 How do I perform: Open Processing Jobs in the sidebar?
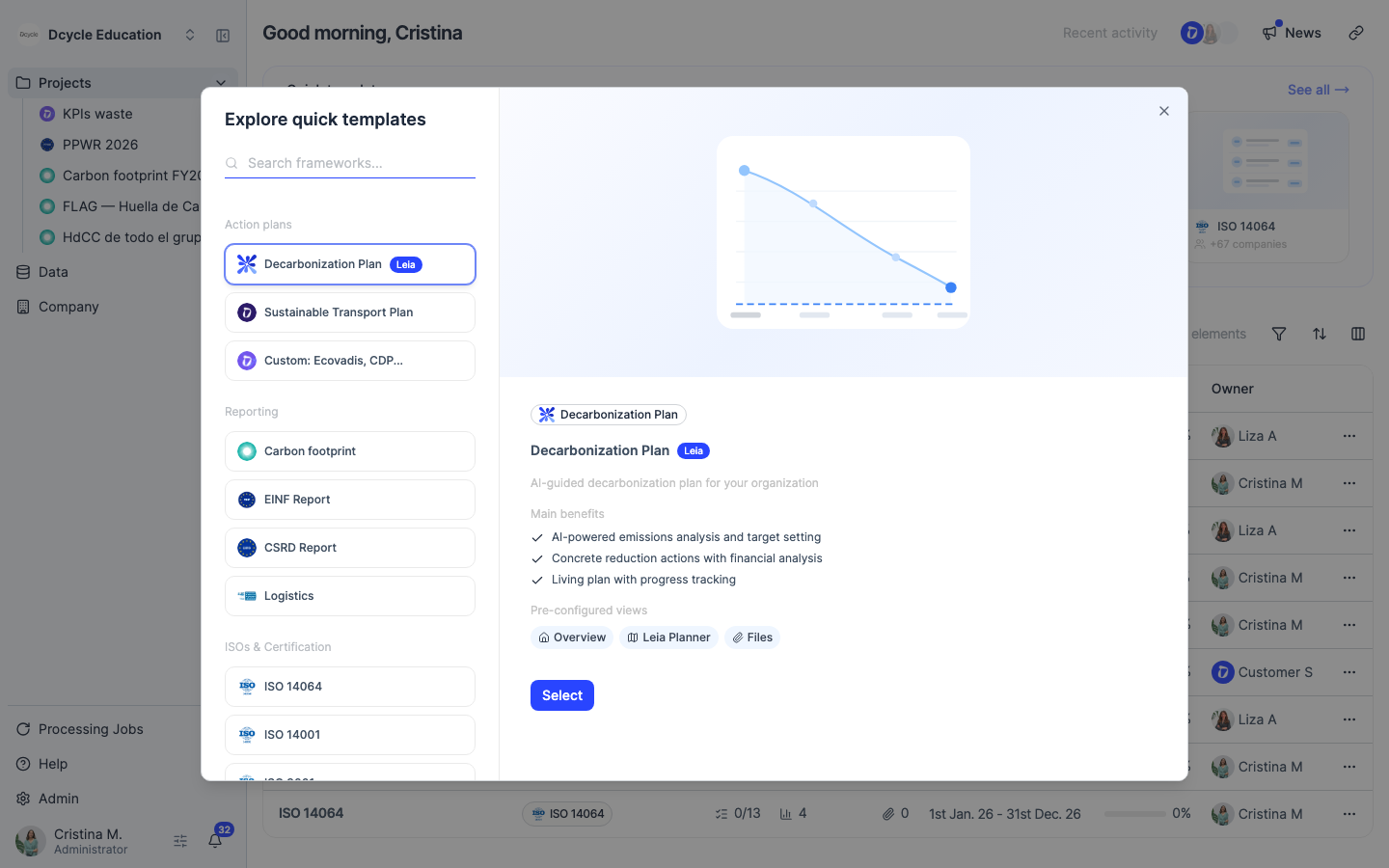(x=91, y=729)
